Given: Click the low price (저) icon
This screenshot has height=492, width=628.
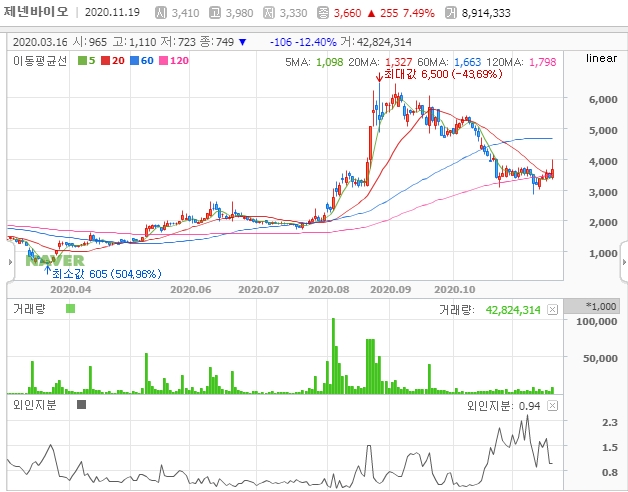Looking at the screenshot, I should coord(269,13).
